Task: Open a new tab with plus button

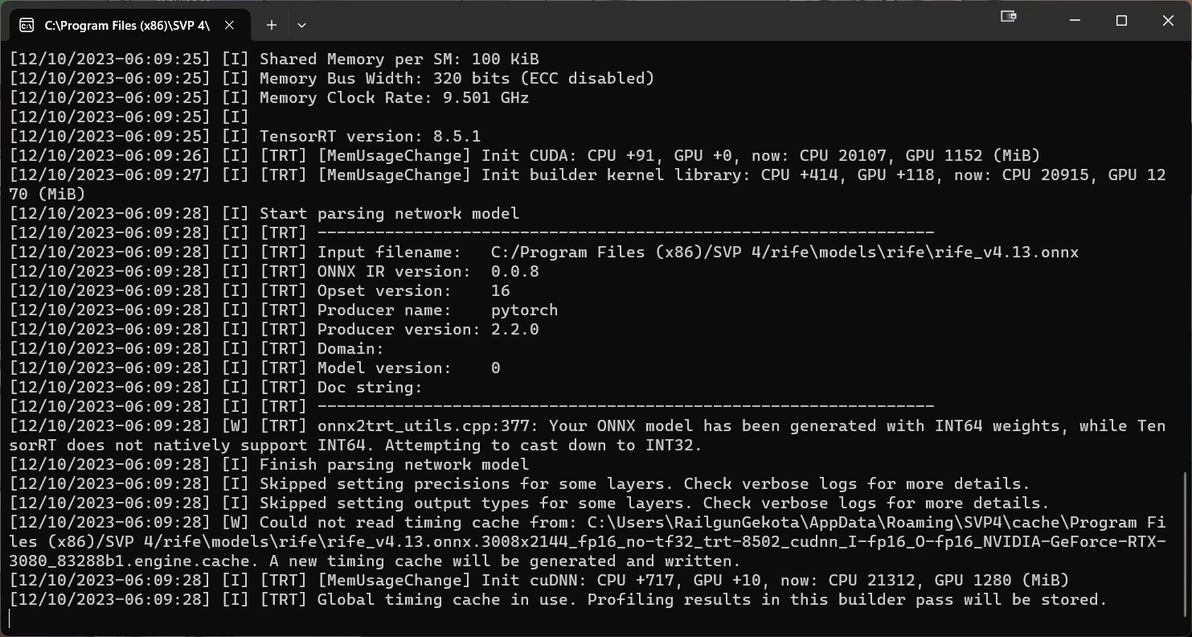Action: point(271,24)
